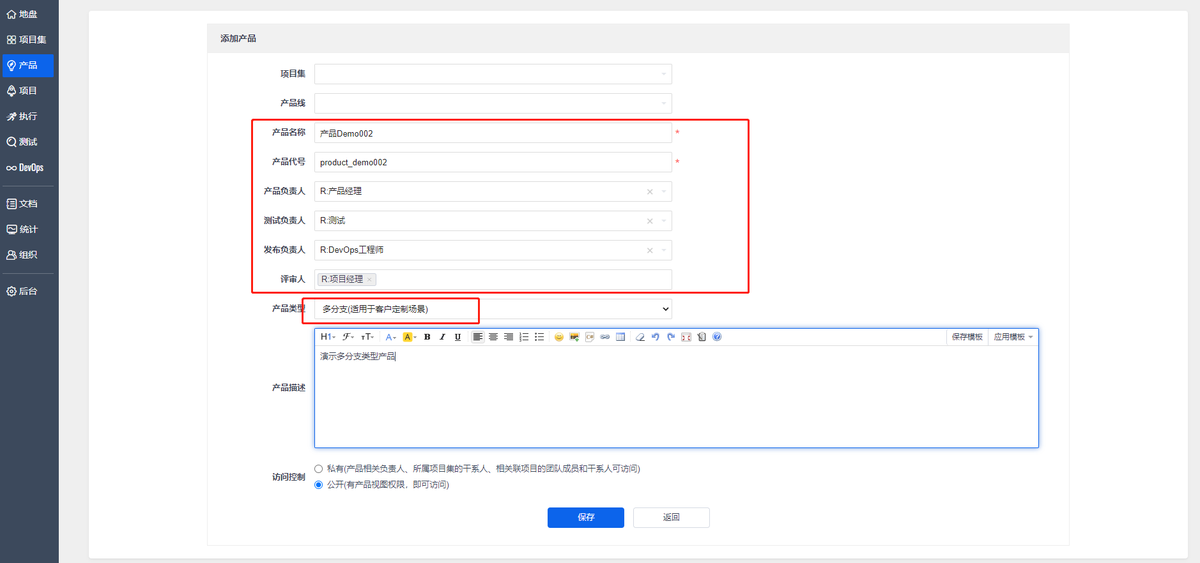Open DevOps in sidebar
The image size is (1200, 563).
27,167
